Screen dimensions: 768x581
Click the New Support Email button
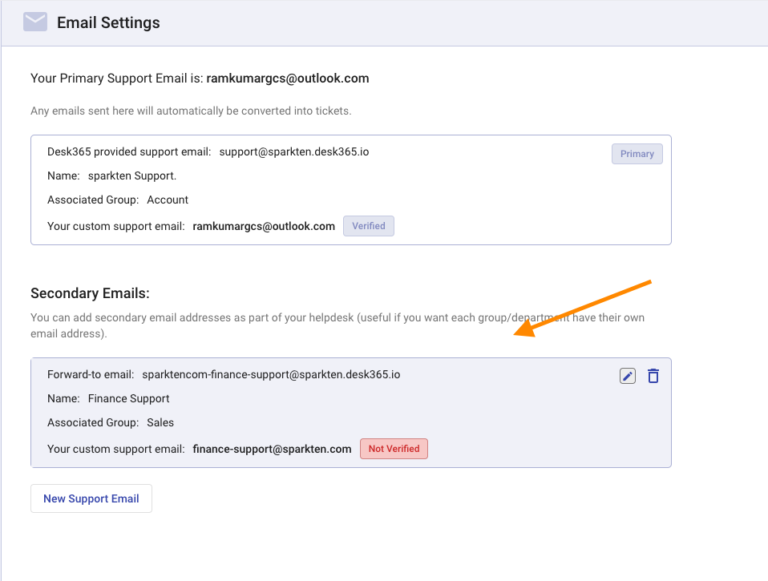coord(91,498)
